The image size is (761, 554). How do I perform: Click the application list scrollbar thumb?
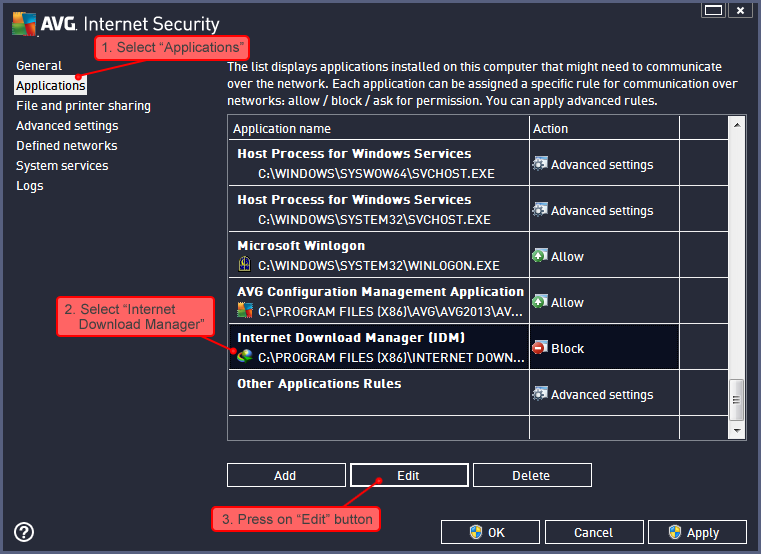click(737, 400)
